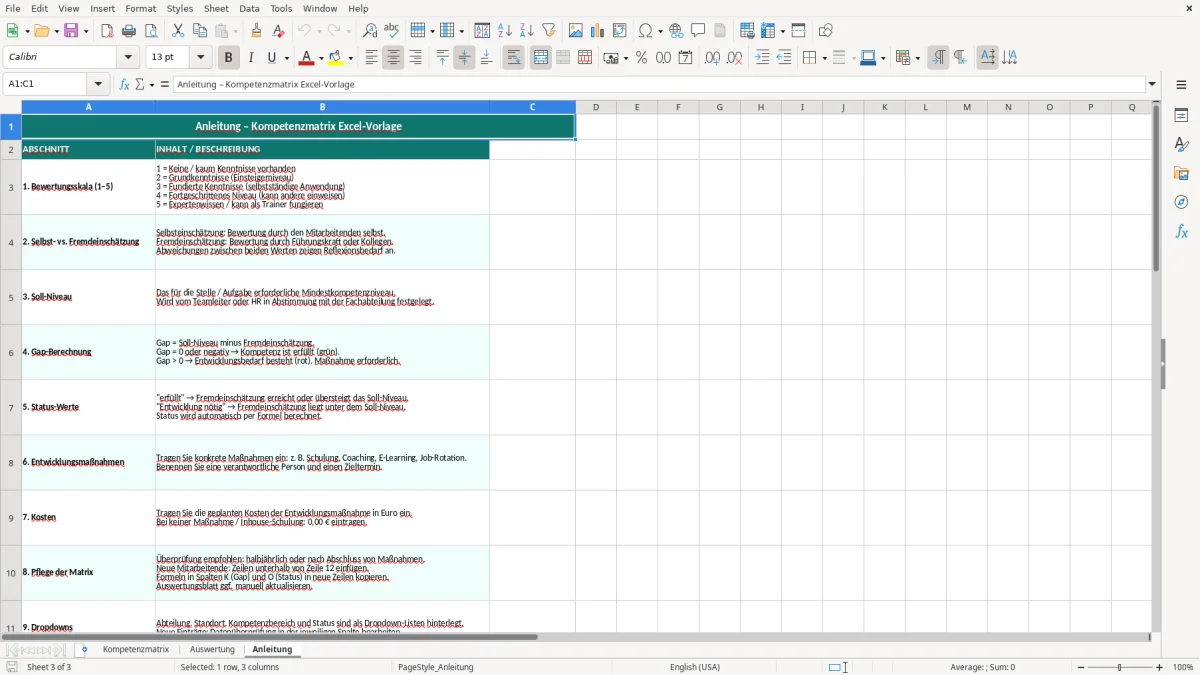The height and width of the screenshot is (675, 1200).
Task: Open the Sidebar Navigator panel
Action: point(1181,203)
